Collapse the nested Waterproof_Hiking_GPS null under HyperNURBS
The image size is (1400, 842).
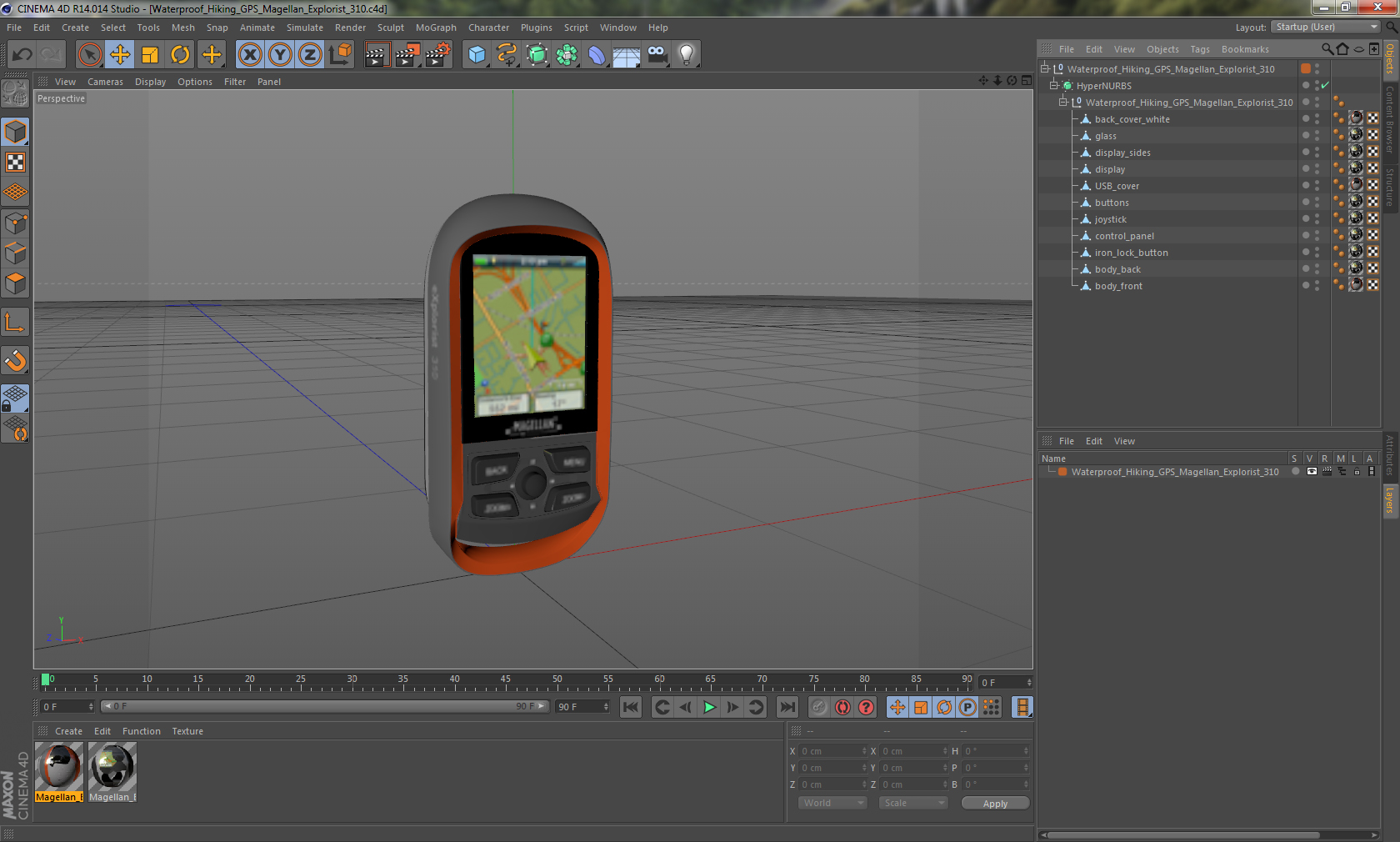(x=1063, y=102)
